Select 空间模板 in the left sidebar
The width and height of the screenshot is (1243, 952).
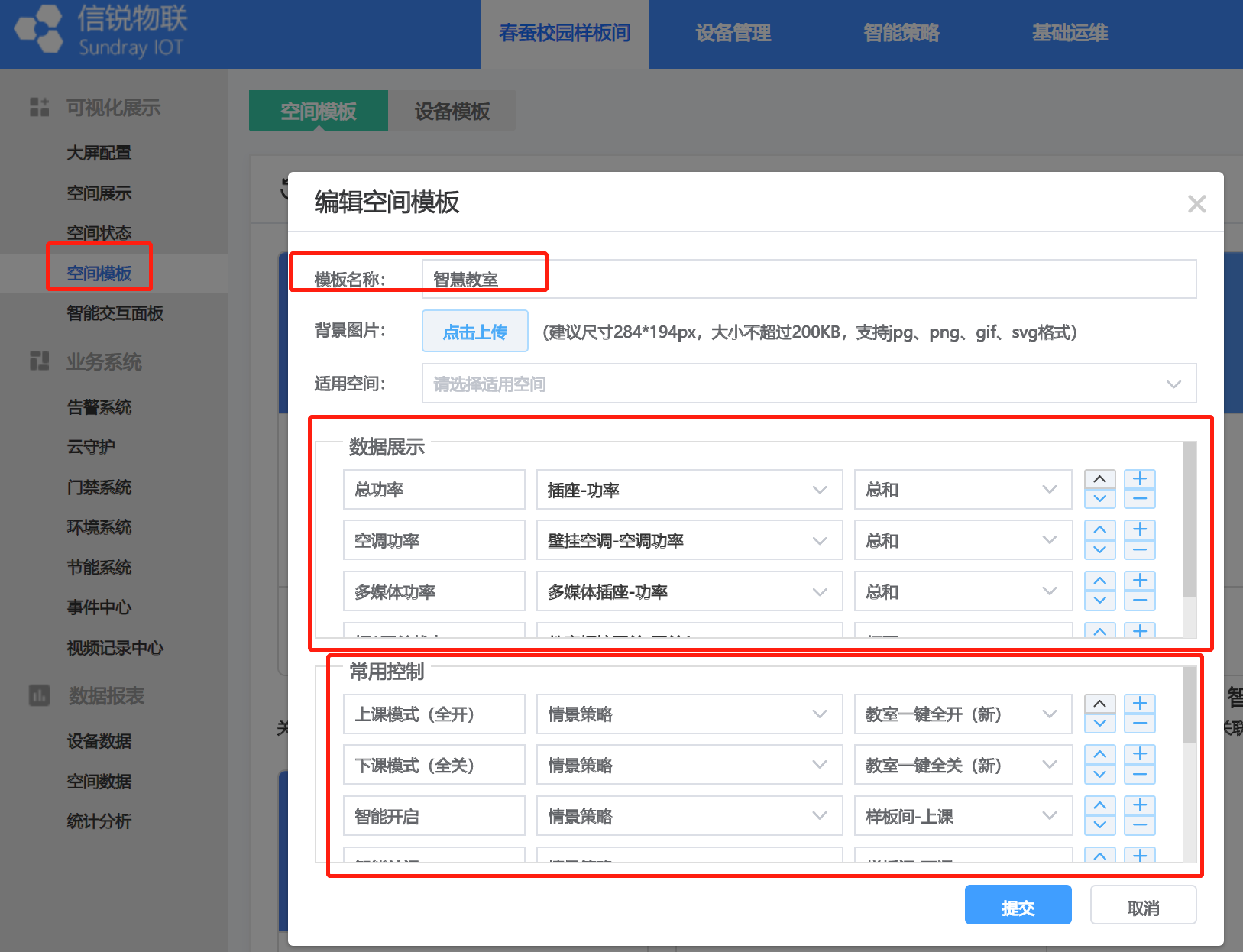tap(99, 274)
